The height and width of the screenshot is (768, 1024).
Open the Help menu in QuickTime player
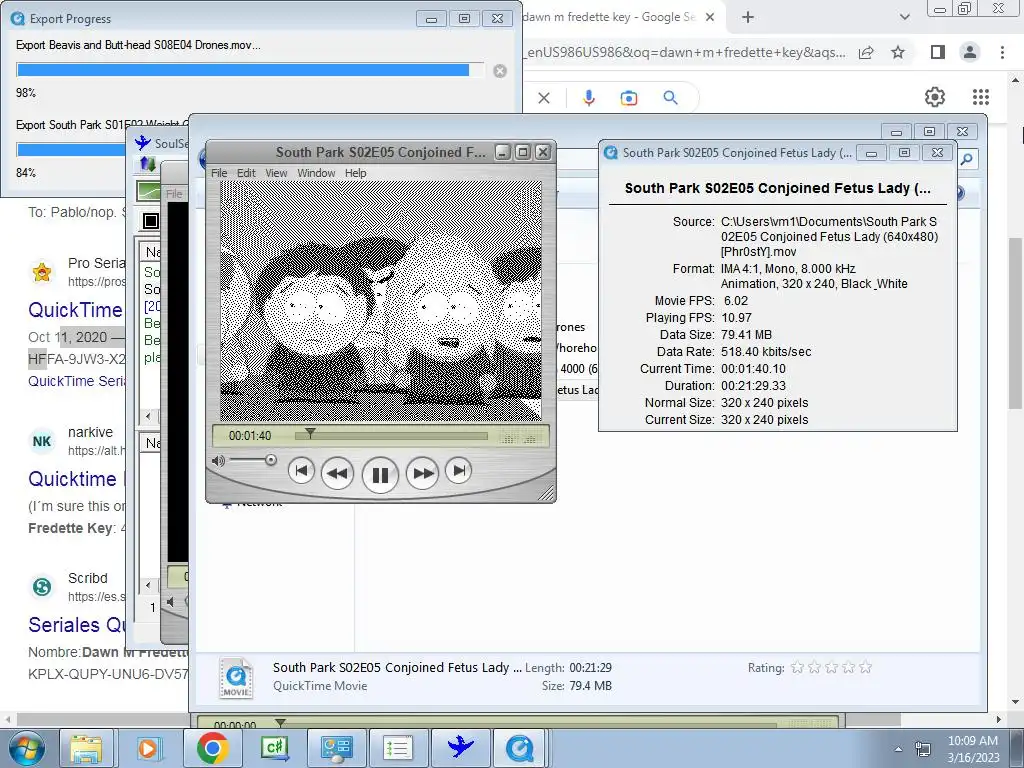tap(356, 173)
